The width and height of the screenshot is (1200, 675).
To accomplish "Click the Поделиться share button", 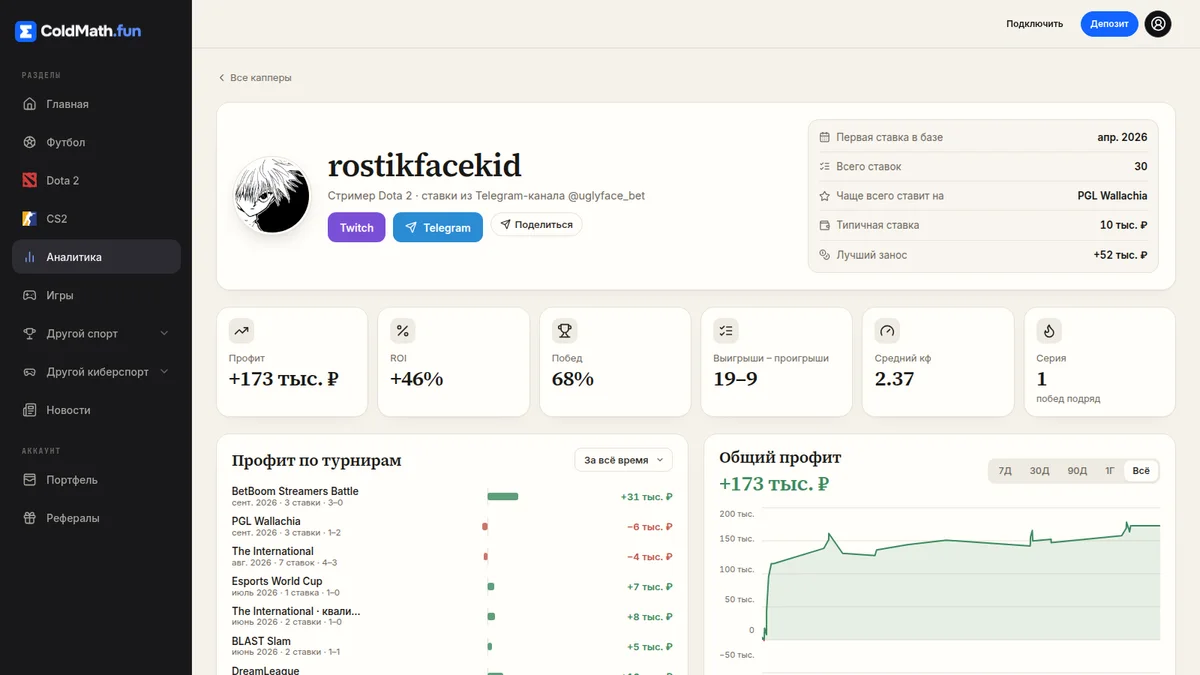I will (x=536, y=225).
